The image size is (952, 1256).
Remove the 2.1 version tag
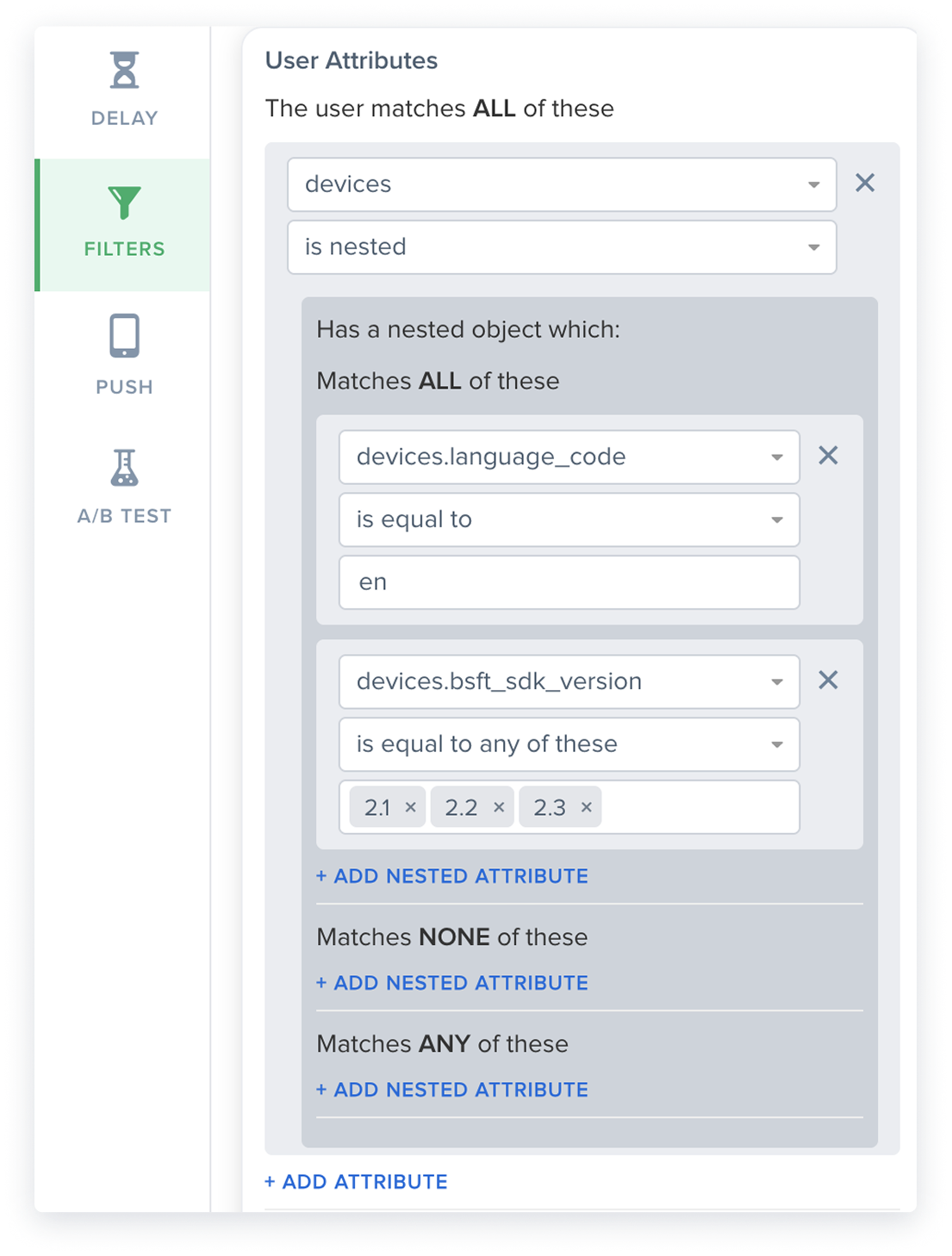(411, 807)
